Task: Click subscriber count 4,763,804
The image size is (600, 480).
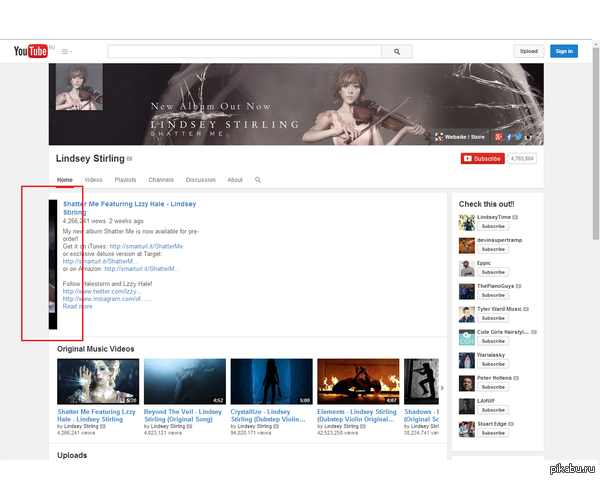Action: 522,158
